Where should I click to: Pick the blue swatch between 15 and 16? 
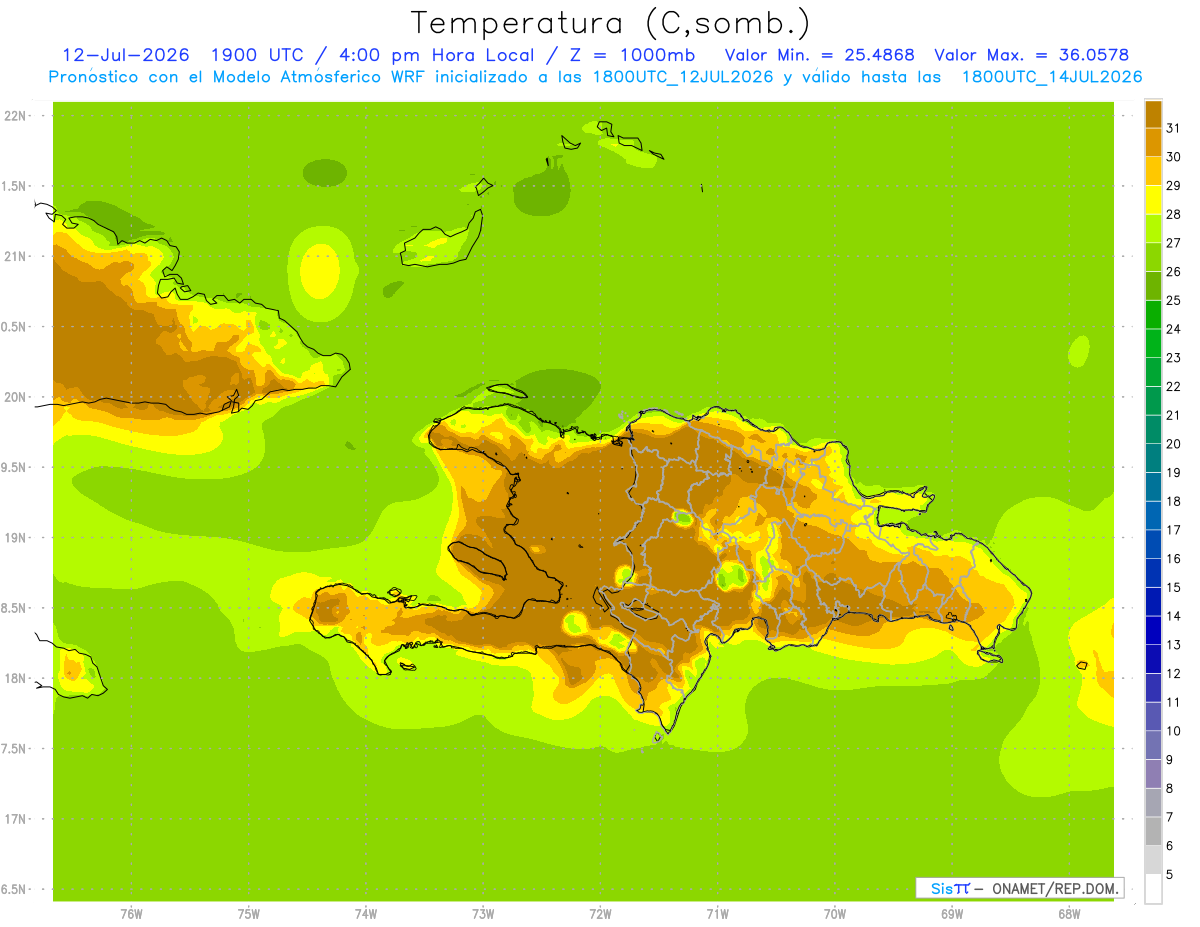(1153, 573)
